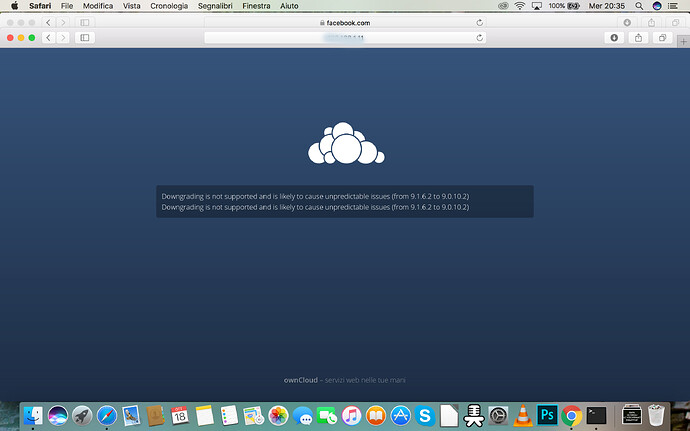Open FaceTime in the Dock
Screen dimensions: 690x431
pyautogui.click(x=327, y=415)
